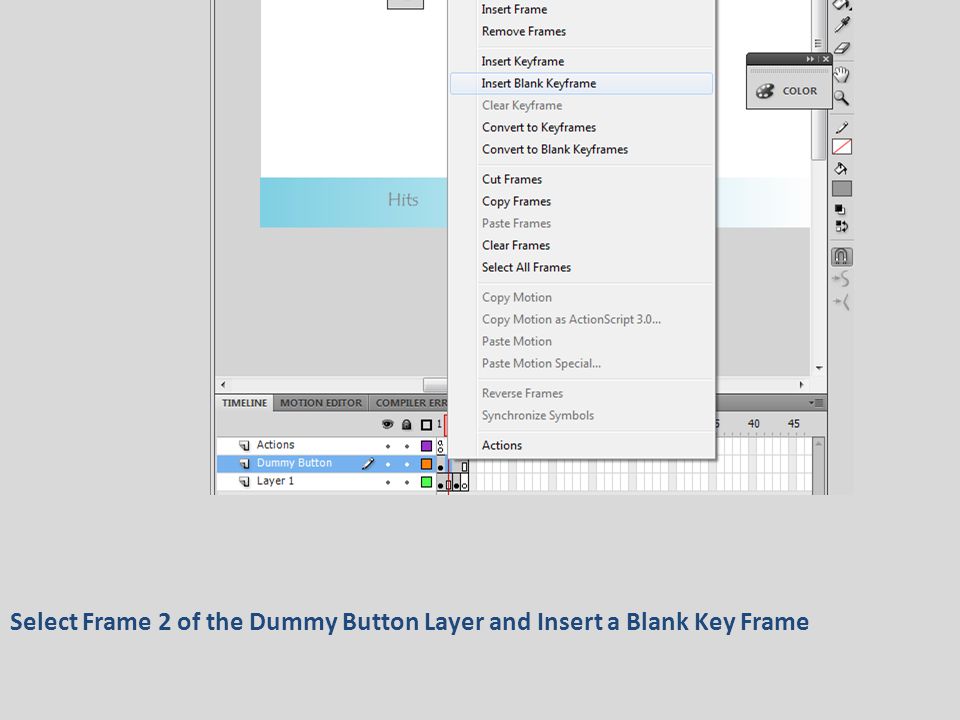The height and width of the screenshot is (720, 960).
Task: Switch to the Timeline tab
Action: click(244, 403)
